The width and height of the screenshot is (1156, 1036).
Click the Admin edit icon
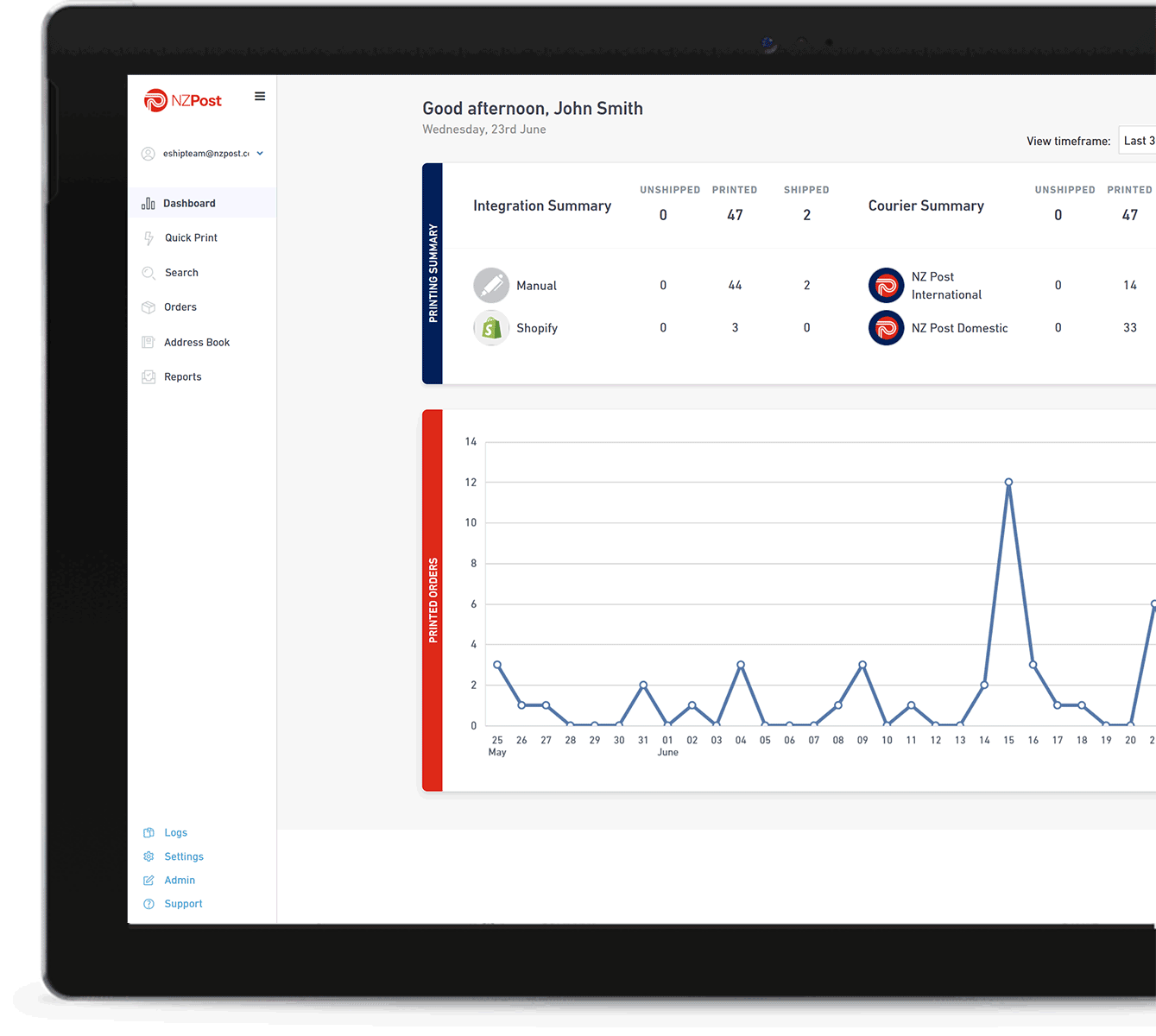[148, 881]
